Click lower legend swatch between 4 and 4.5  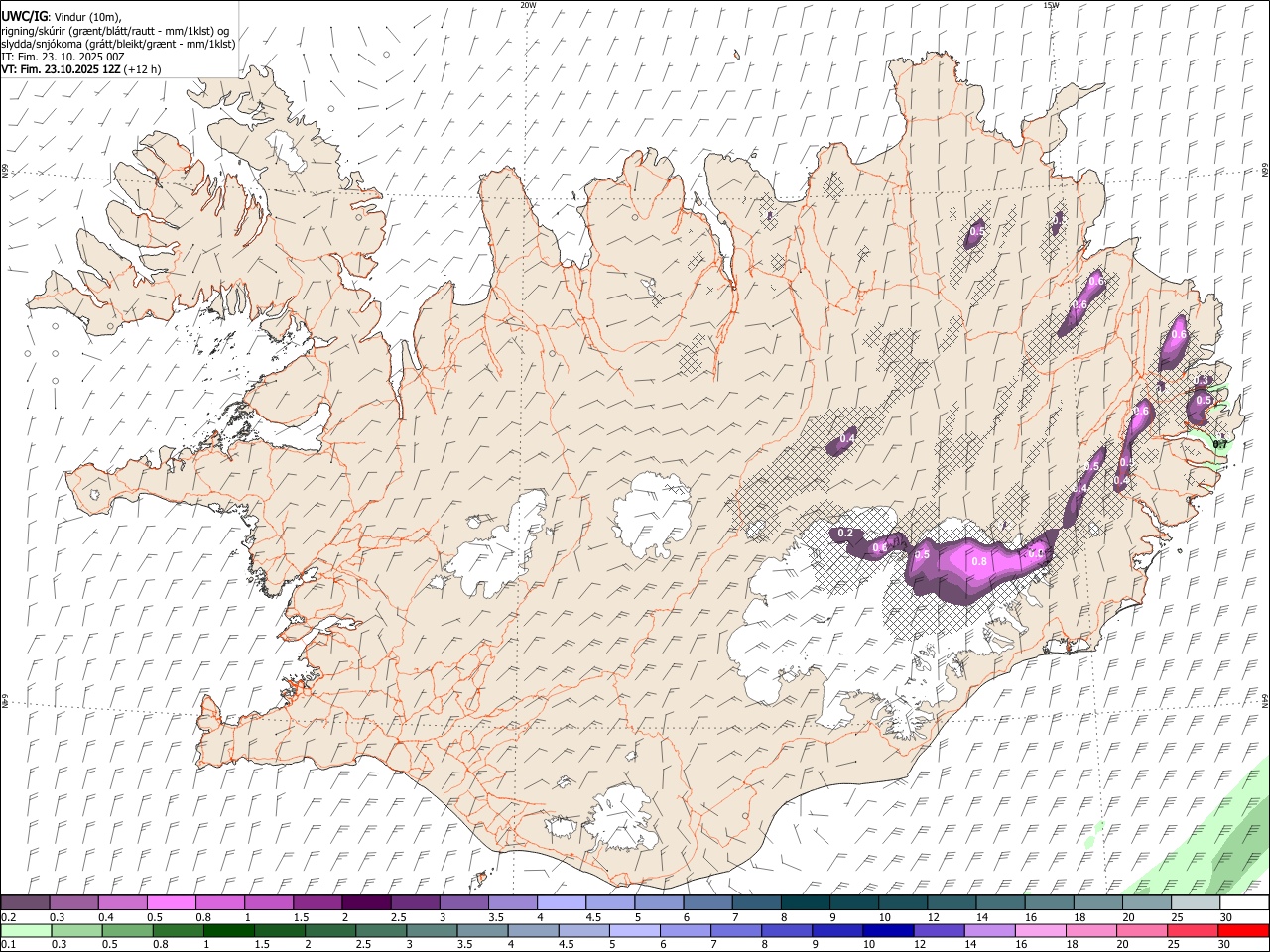[x=533, y=930]
